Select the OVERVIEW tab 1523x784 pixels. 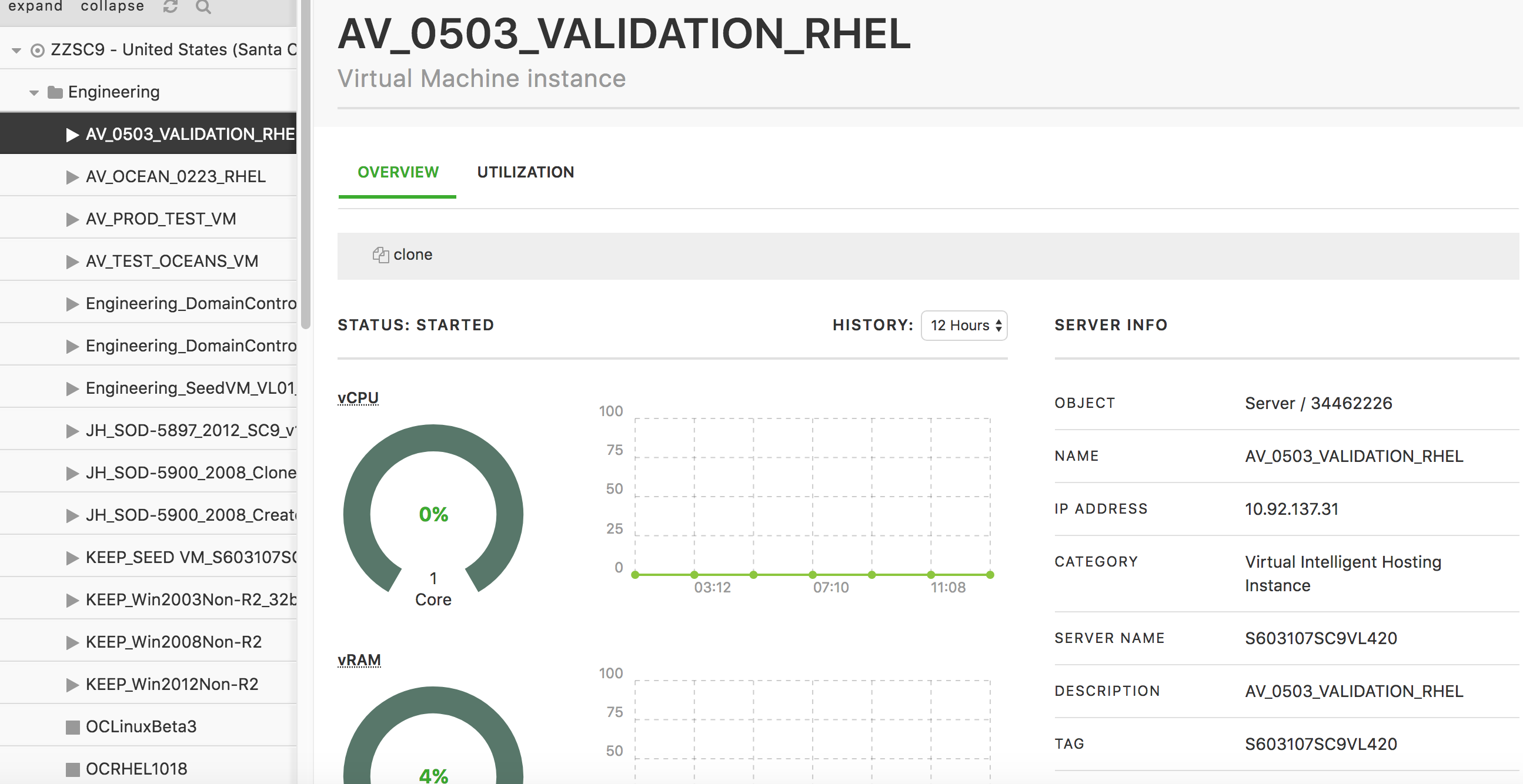398,172
